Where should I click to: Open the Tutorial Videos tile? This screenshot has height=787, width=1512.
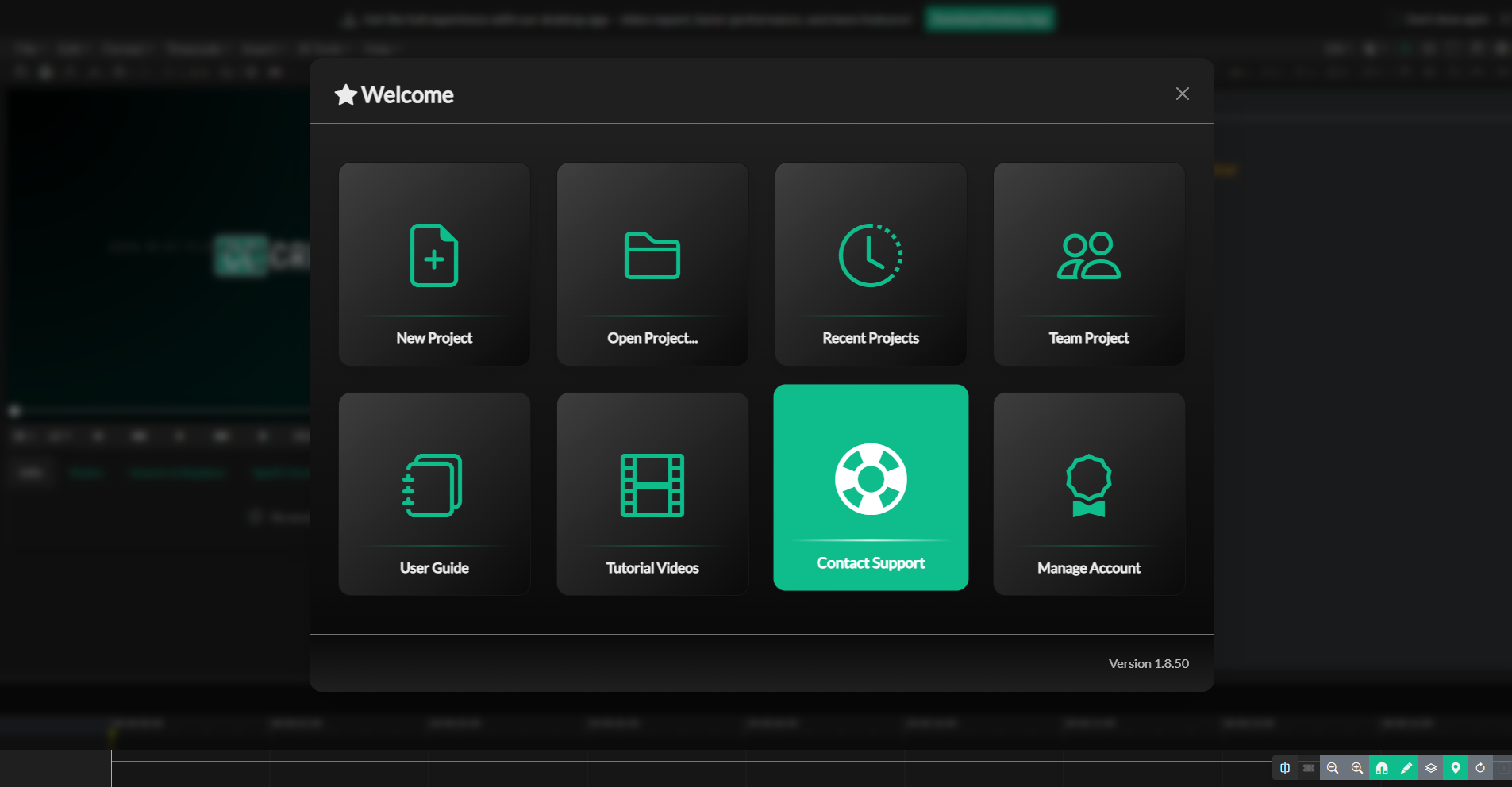point(652,494)
